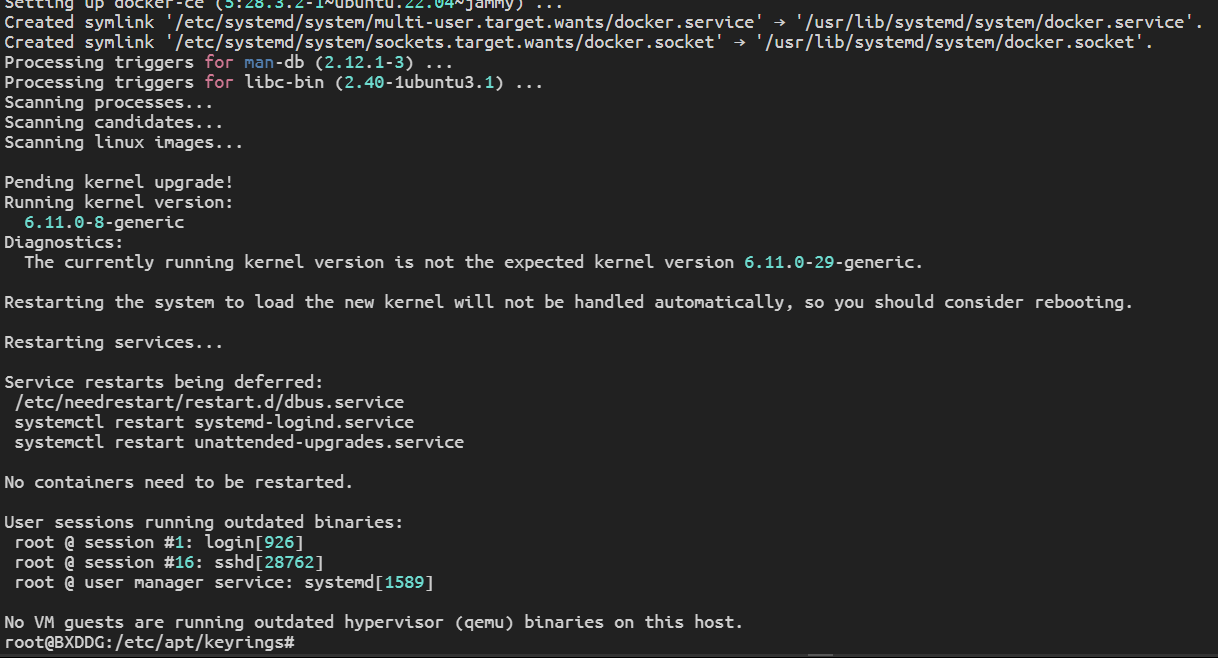This screenshot has width=1218, height=658.
Task: Click the systemd[1589] user manager entry
Action: [369, 582]
